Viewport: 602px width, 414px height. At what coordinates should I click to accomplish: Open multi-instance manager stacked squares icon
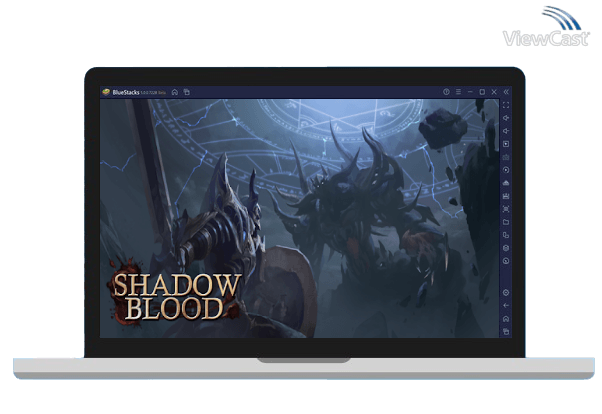[506, 235]
